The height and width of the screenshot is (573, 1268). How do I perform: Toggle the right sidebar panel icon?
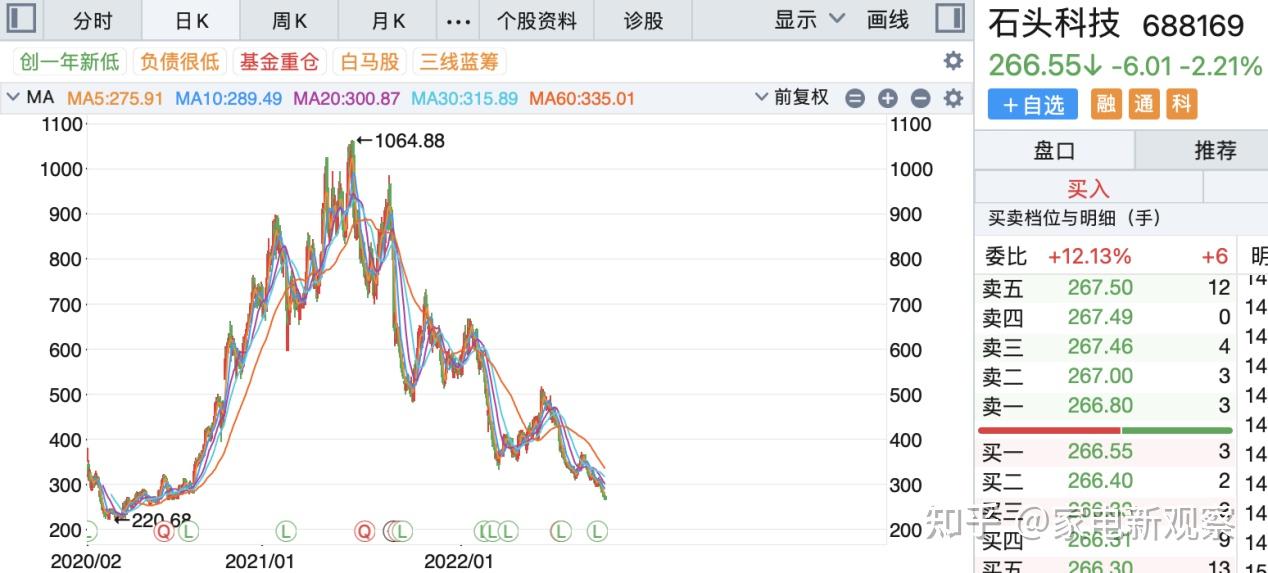950,19
